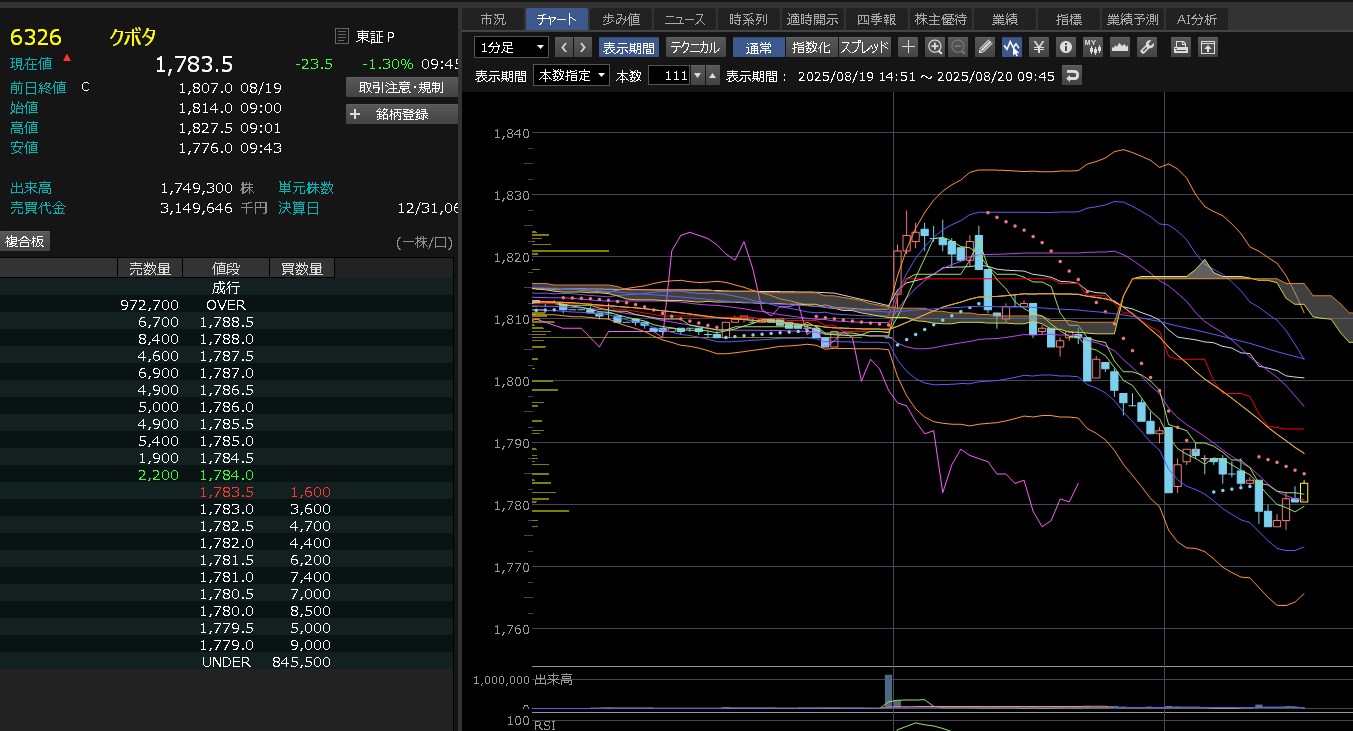Screen dimensions: 1353x731
Task: Click the 1,784.0 ask price in order book
Action: click(226, 475)
